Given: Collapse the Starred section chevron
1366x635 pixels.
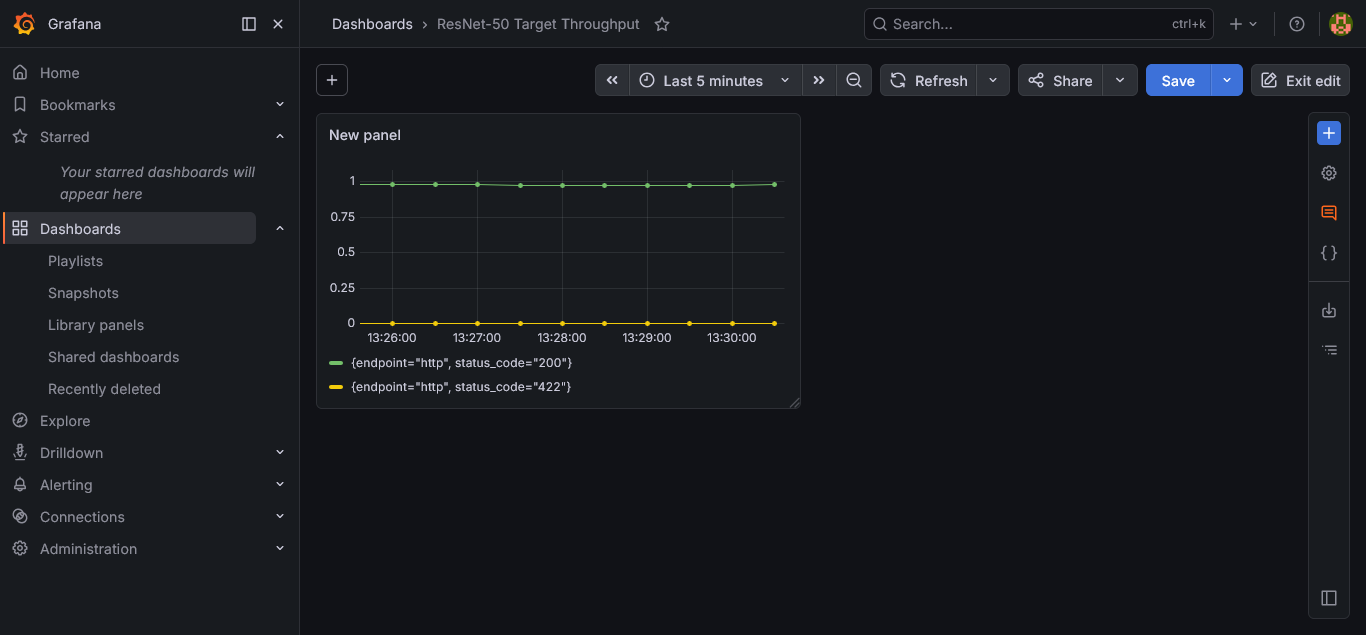Looking at the screenshot, I should [x=280, y=136].
